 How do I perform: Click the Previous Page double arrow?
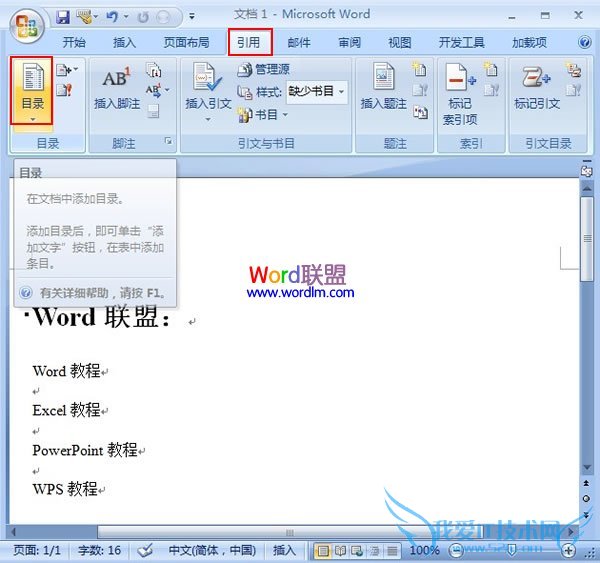tap(586, 483)
